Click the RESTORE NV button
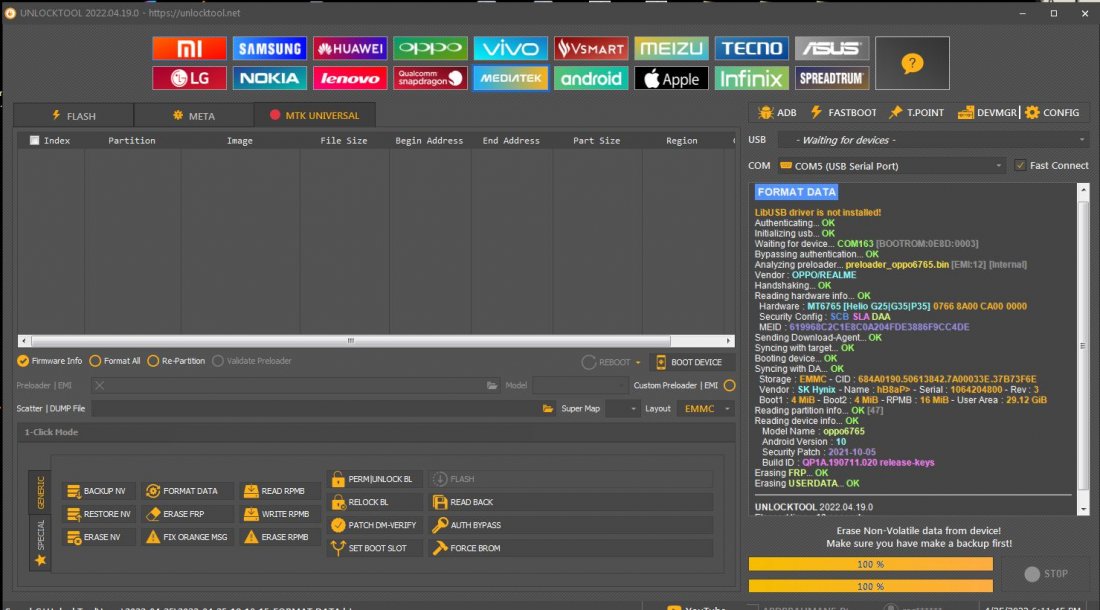 pyautogui.click(x=99, y=514)
